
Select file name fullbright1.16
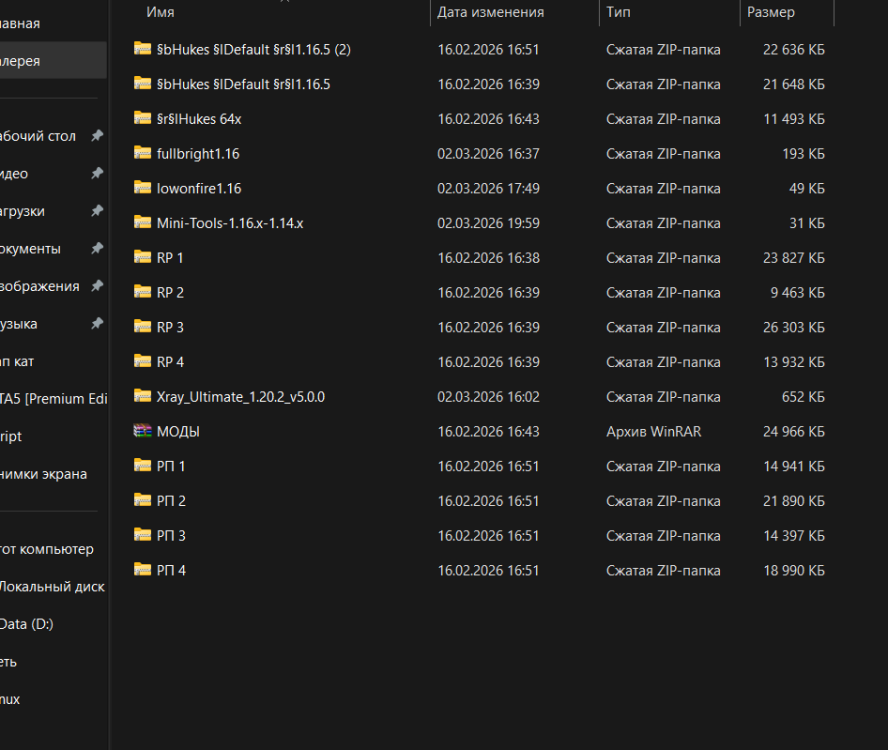click(x=198, y=154)
